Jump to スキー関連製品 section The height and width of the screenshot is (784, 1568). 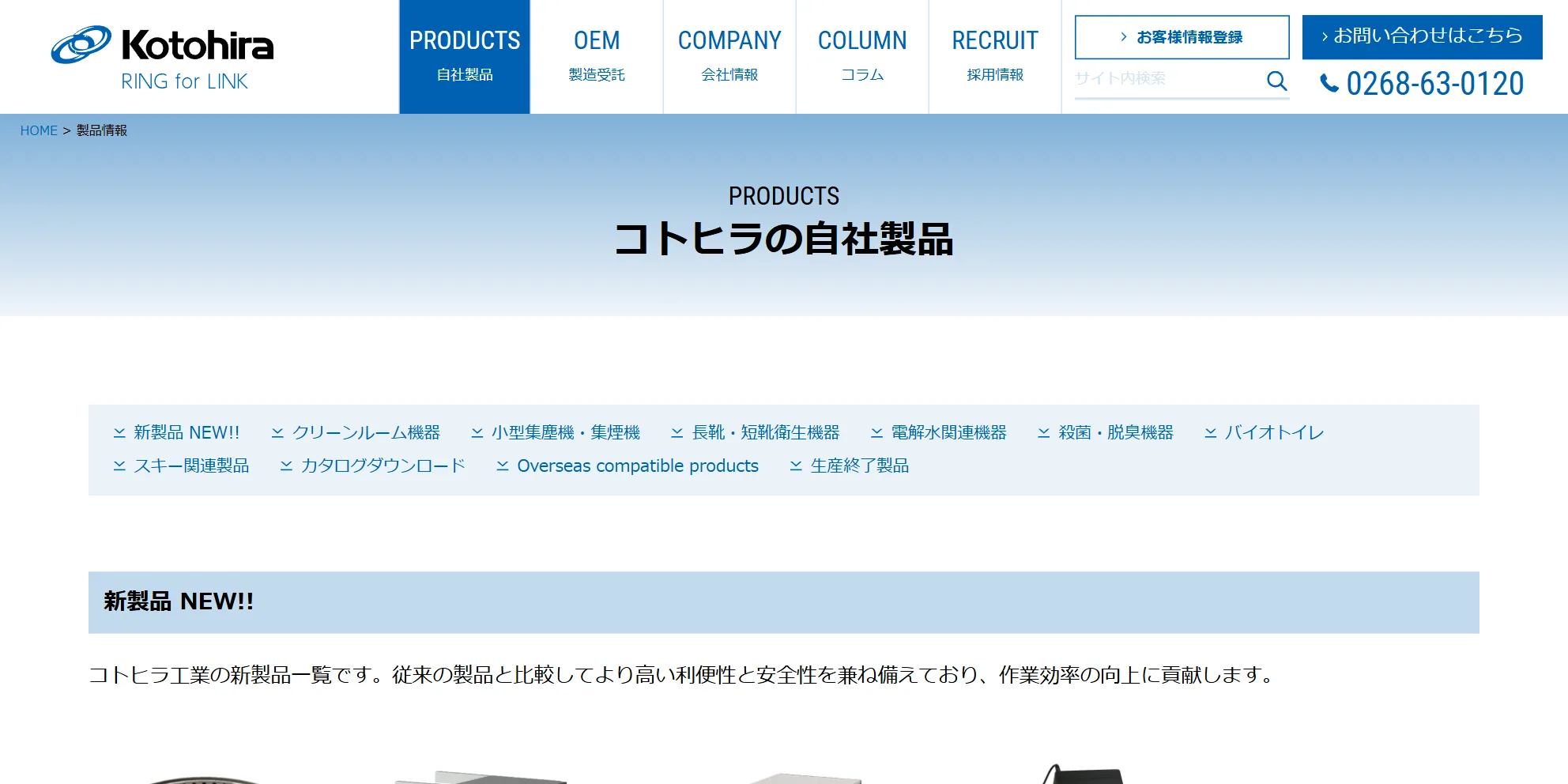(x=191, y=466)
